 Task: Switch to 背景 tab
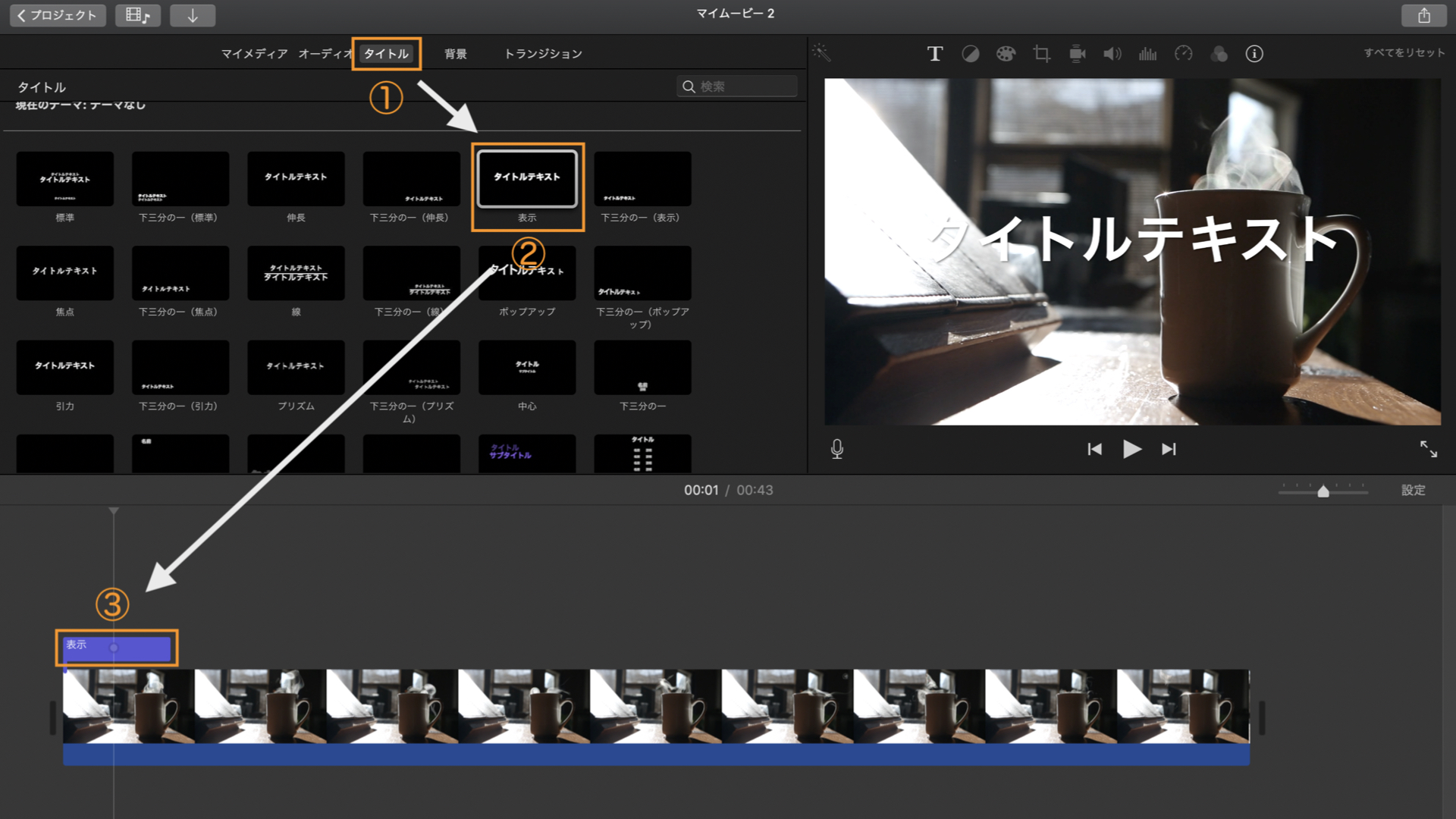click(456, 54)
